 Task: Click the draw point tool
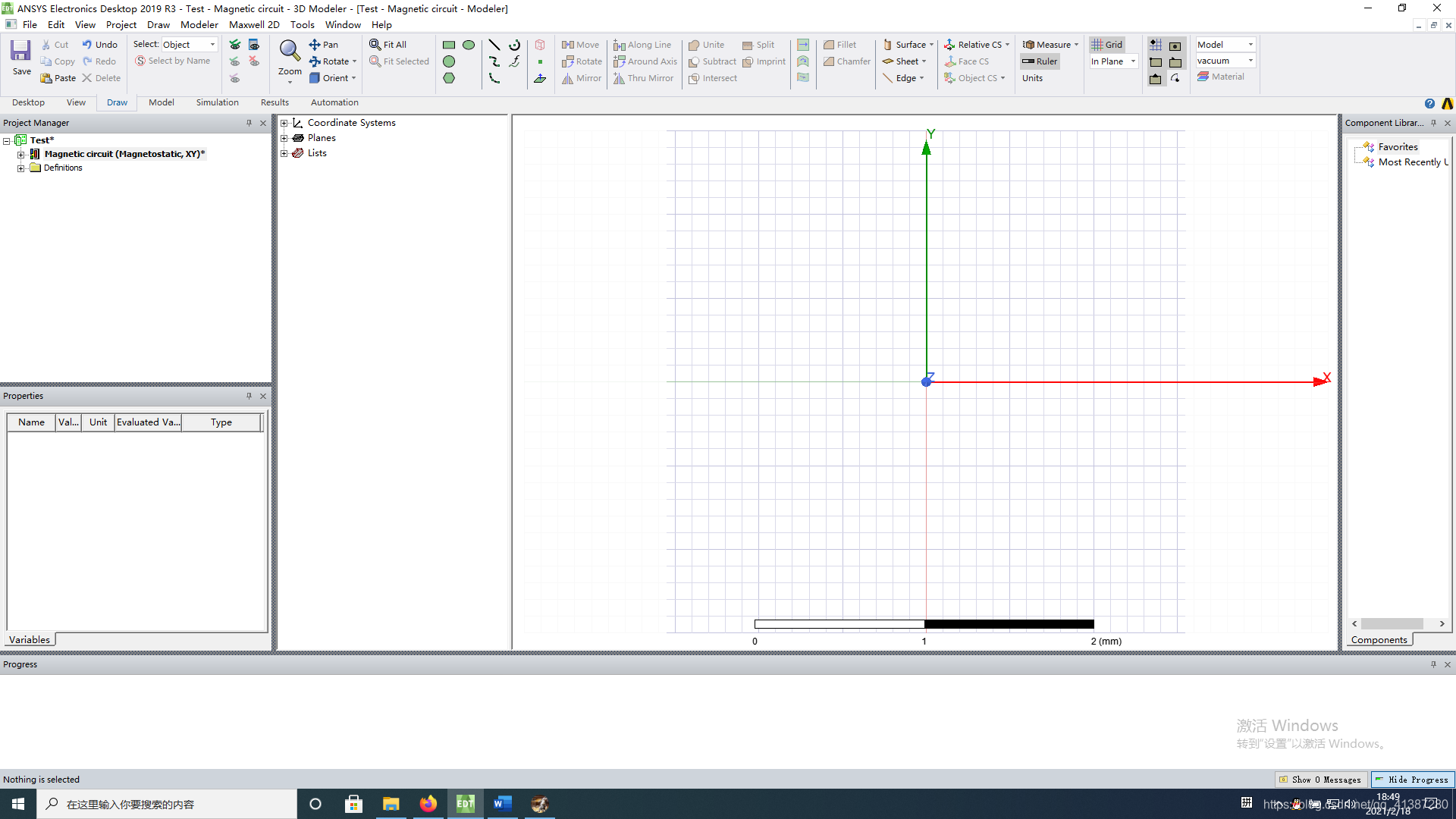point(540,61)
